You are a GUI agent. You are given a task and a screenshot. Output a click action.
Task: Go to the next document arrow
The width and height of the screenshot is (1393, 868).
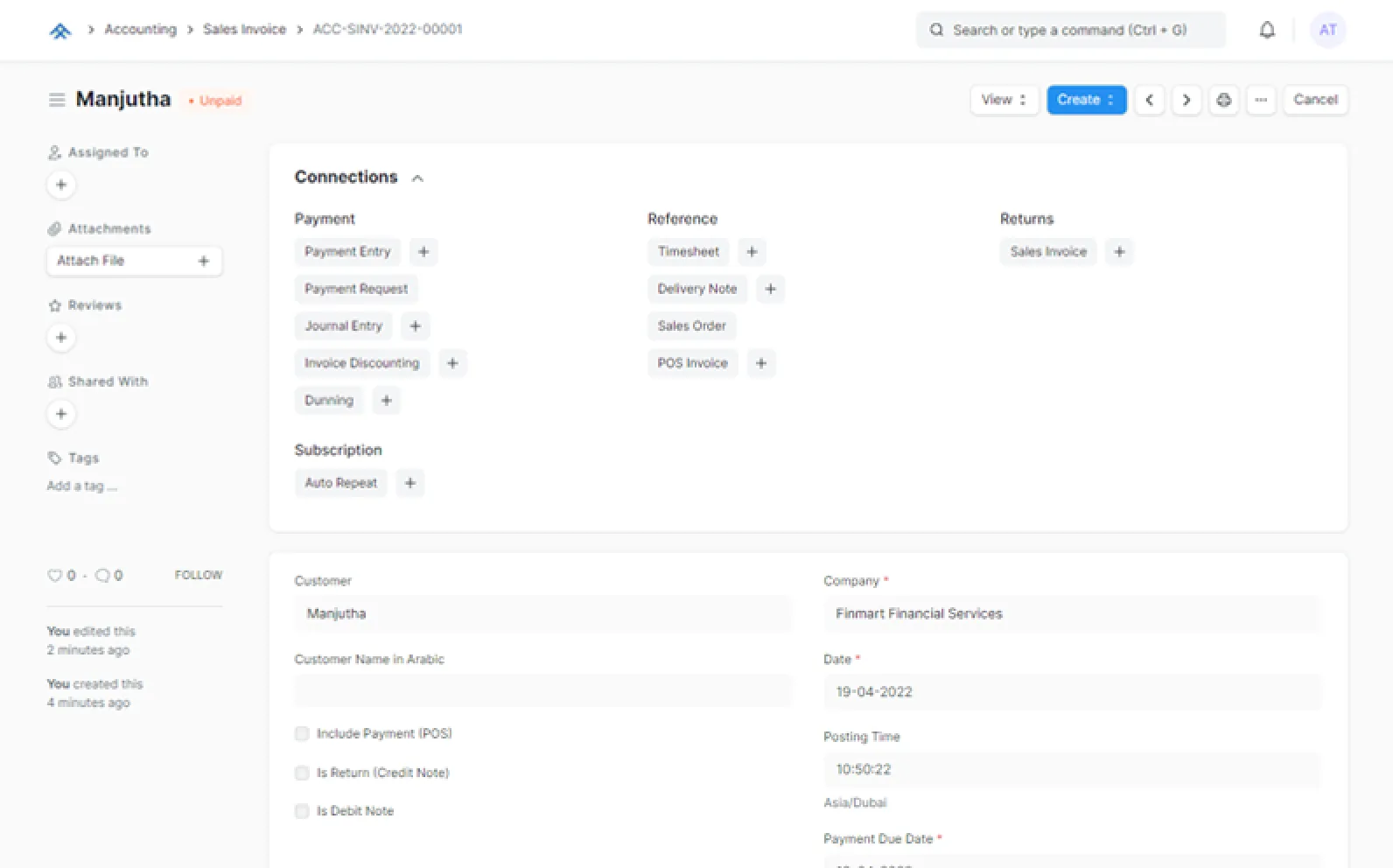tap(1186, 100)
